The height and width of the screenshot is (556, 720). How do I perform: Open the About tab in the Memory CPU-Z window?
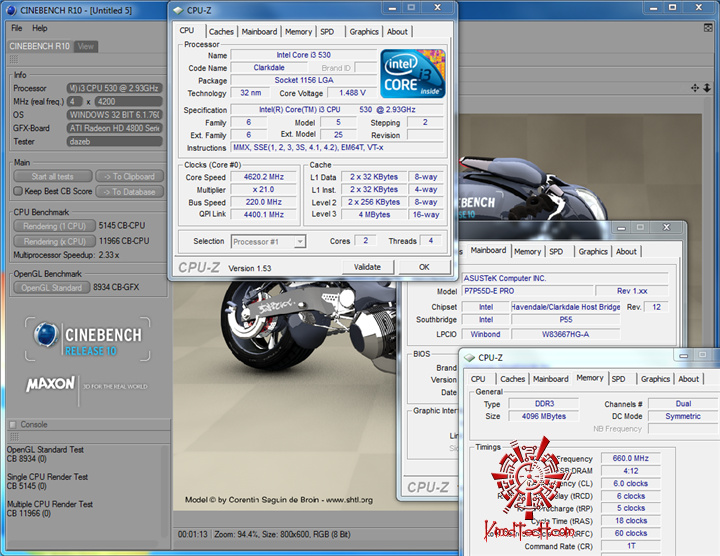pyautogui.click(x=688, y=379)
